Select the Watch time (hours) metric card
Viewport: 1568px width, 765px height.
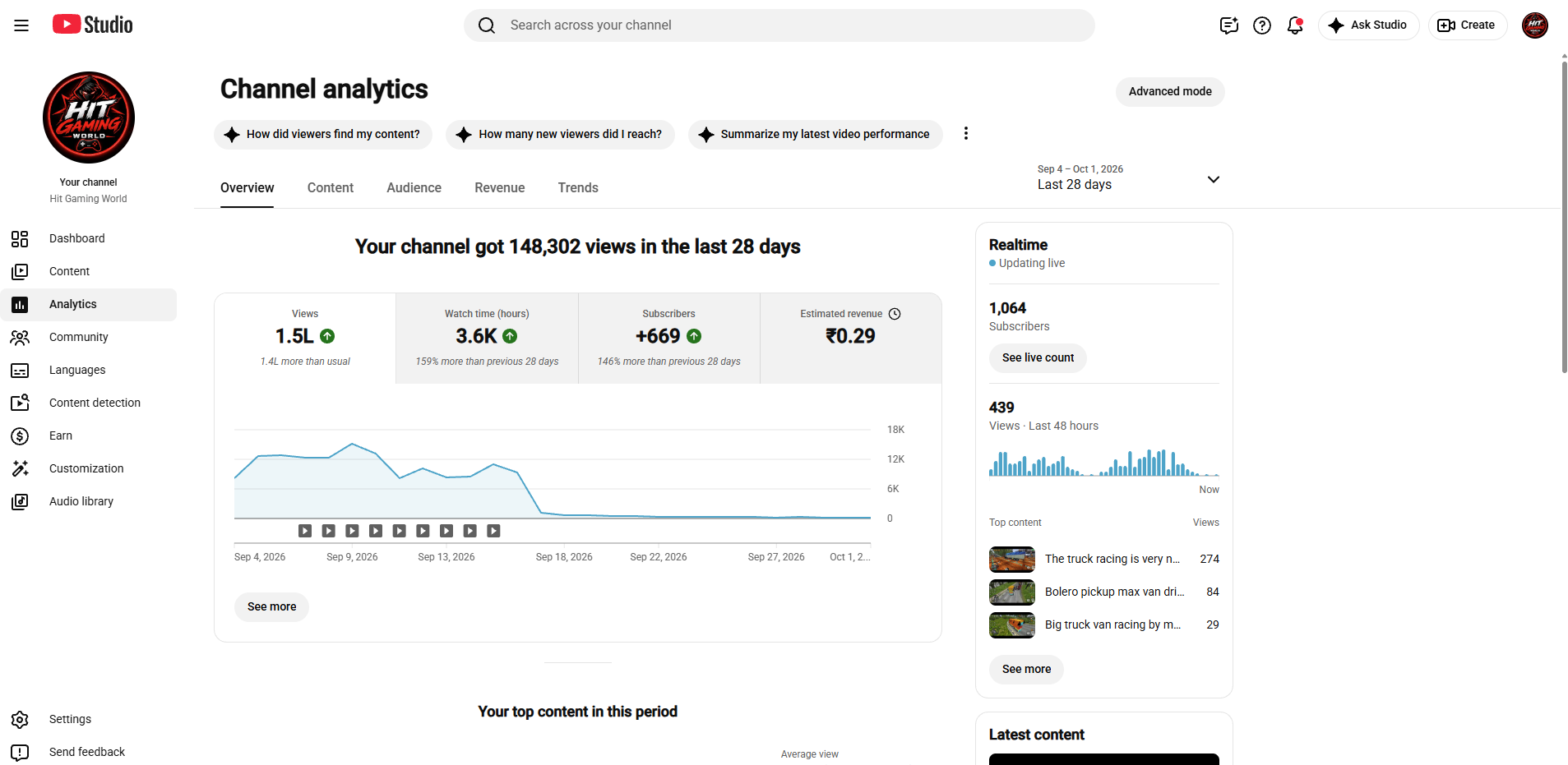coord(487,339)
